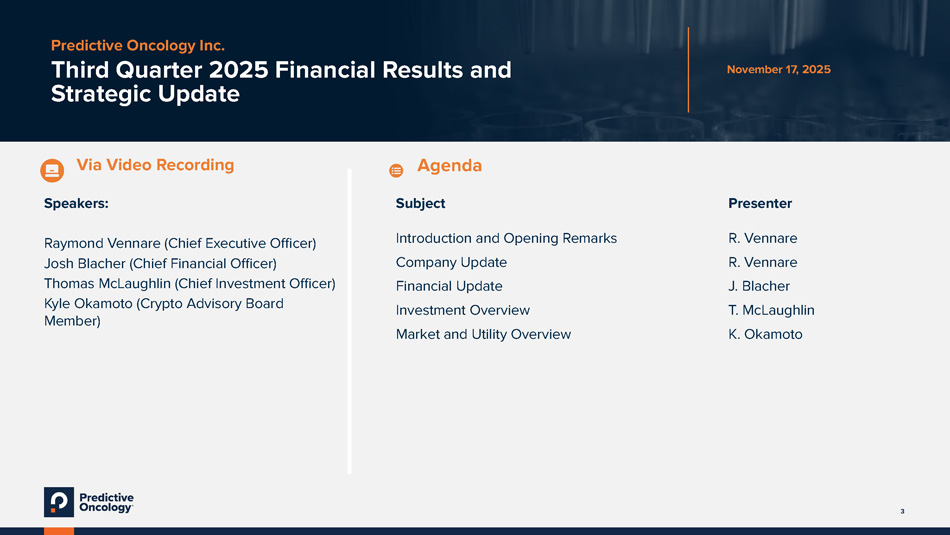The width and height of the screenshot is (950, 535).
Task: Click the orange agenda list icon
Action: (x=396, y=171)
